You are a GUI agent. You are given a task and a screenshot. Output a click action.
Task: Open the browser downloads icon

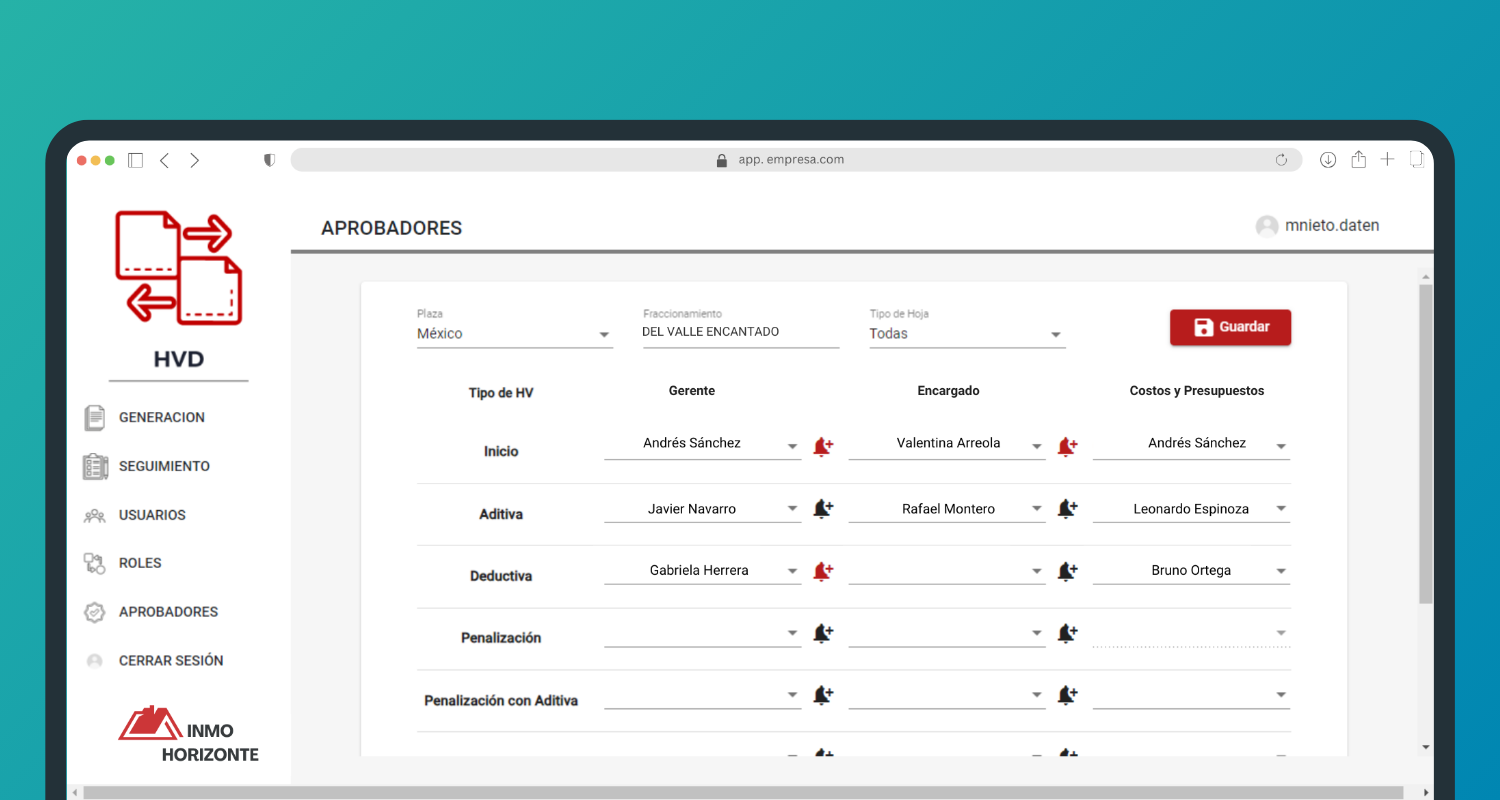pos(1328,160)
